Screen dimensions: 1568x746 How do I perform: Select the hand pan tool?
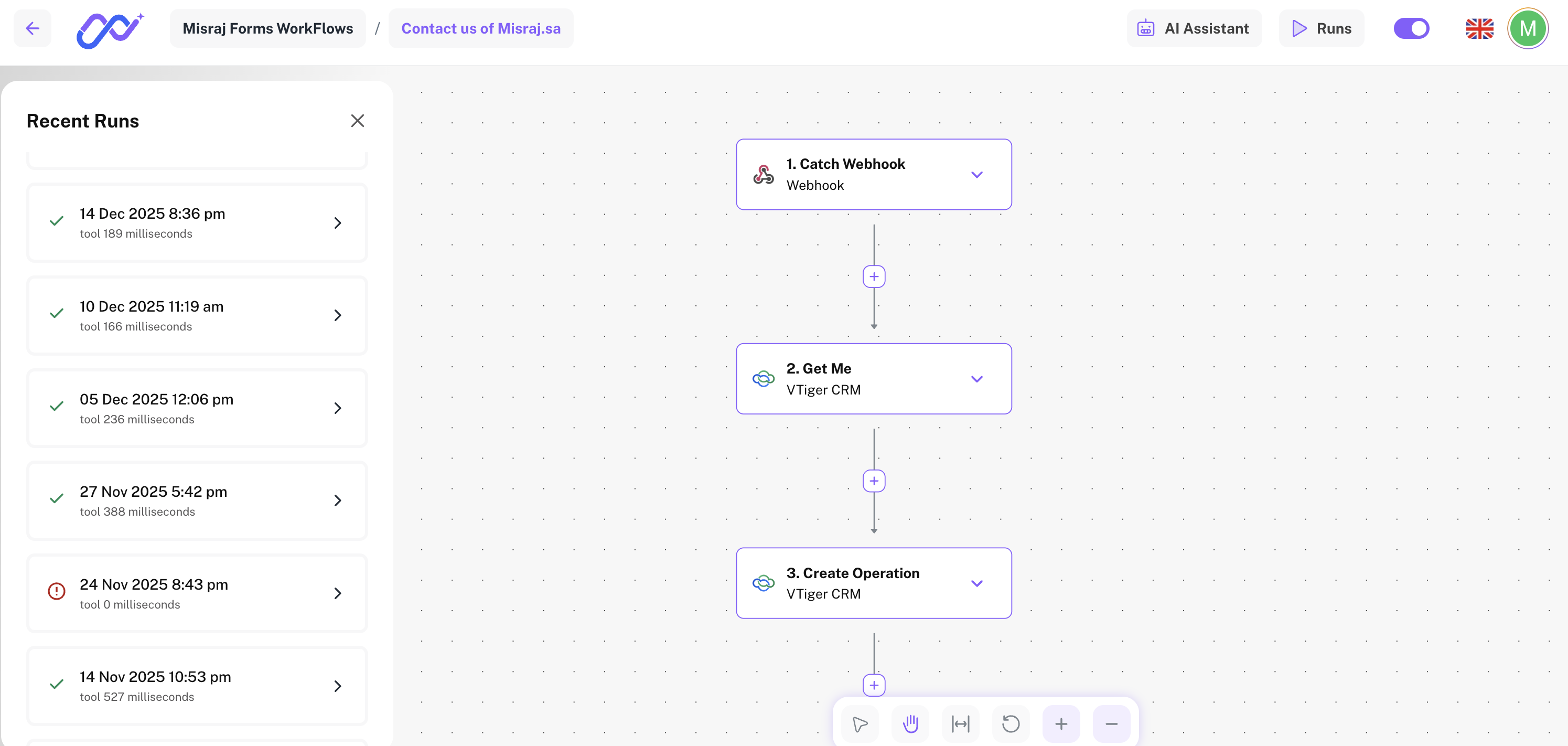pos(910,723)
